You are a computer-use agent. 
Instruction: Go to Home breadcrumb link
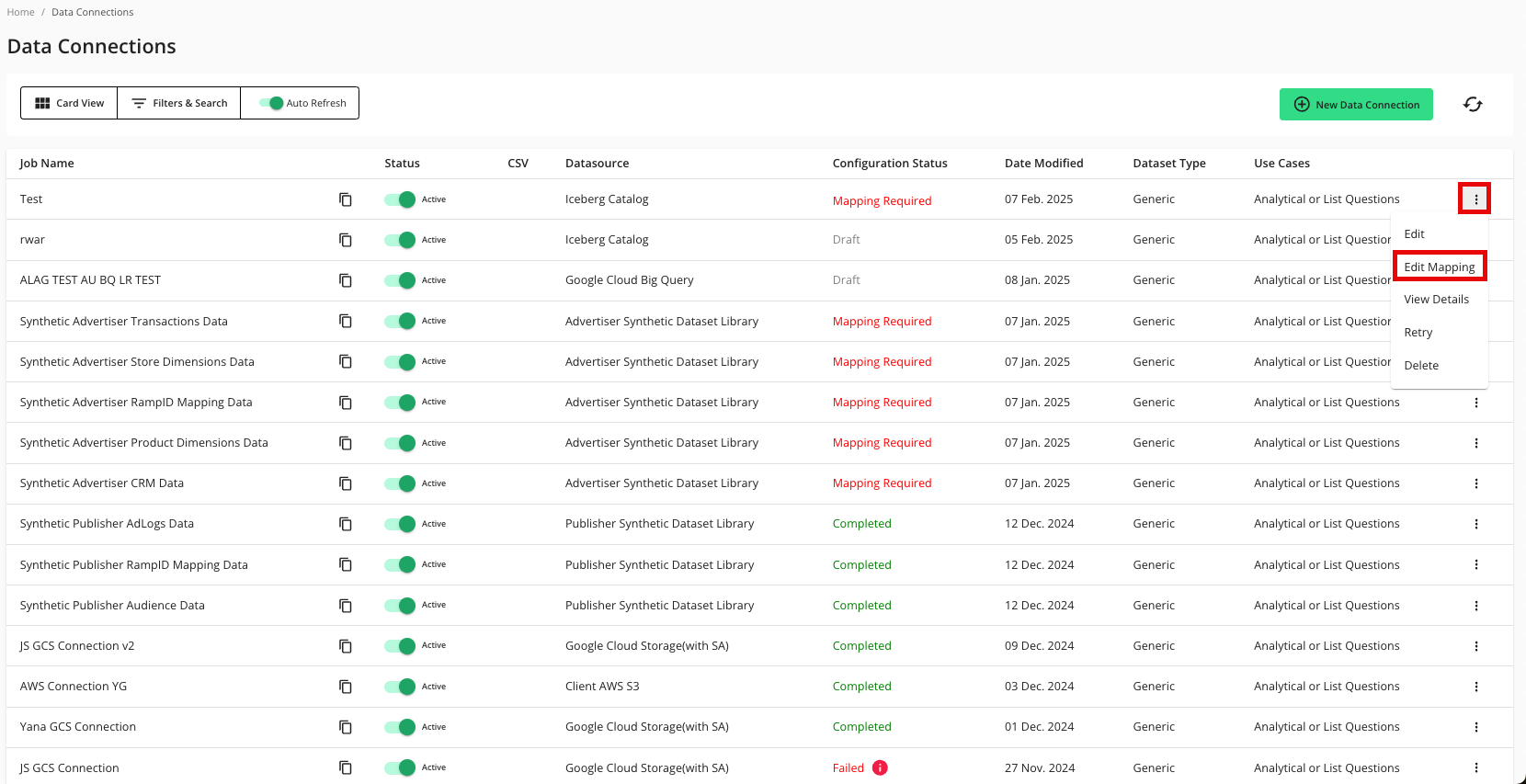[x=20, y=12]
